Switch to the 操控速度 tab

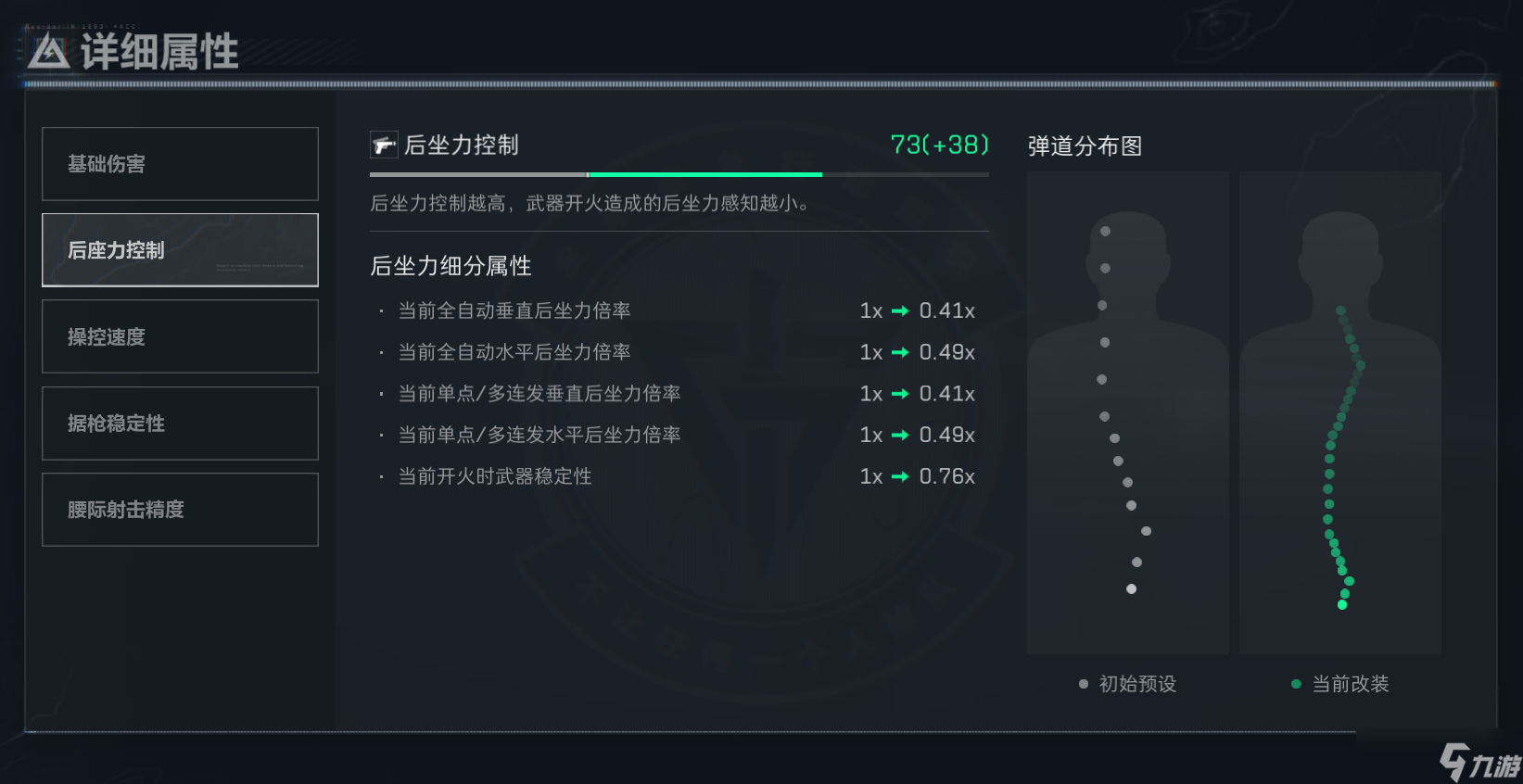point(180,336)
